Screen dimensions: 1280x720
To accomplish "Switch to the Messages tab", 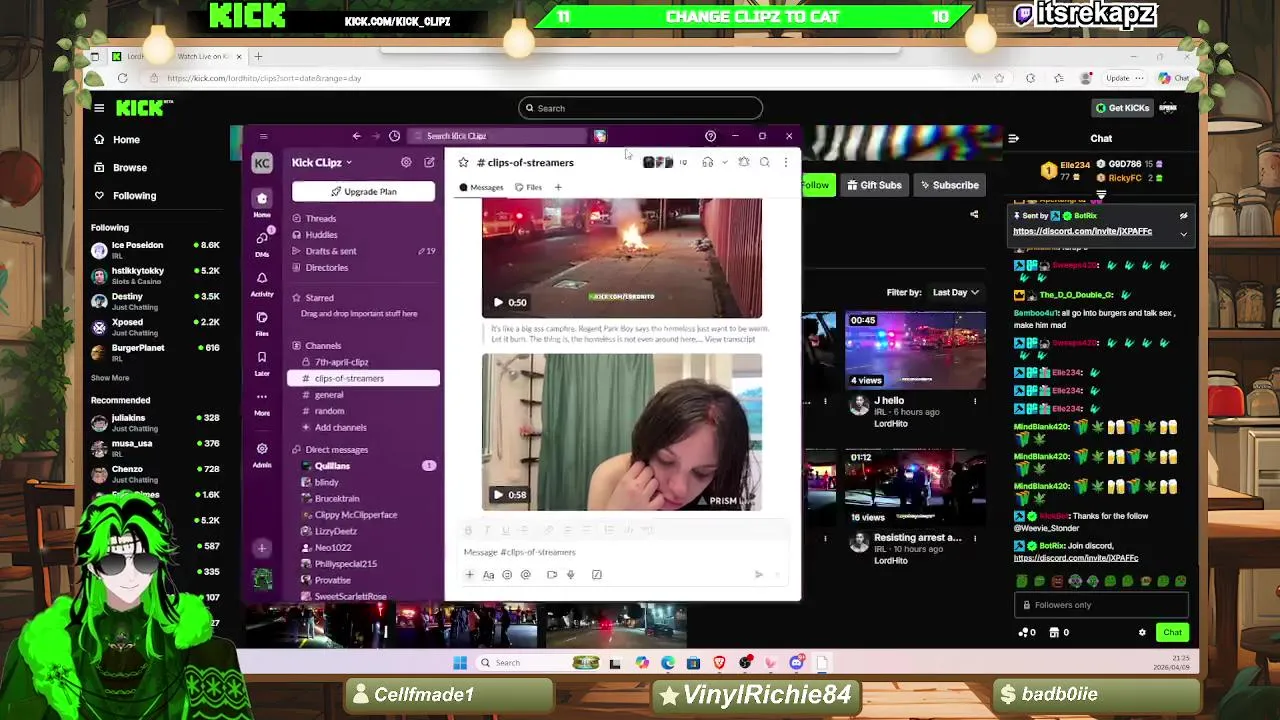I will coord(481,187).
